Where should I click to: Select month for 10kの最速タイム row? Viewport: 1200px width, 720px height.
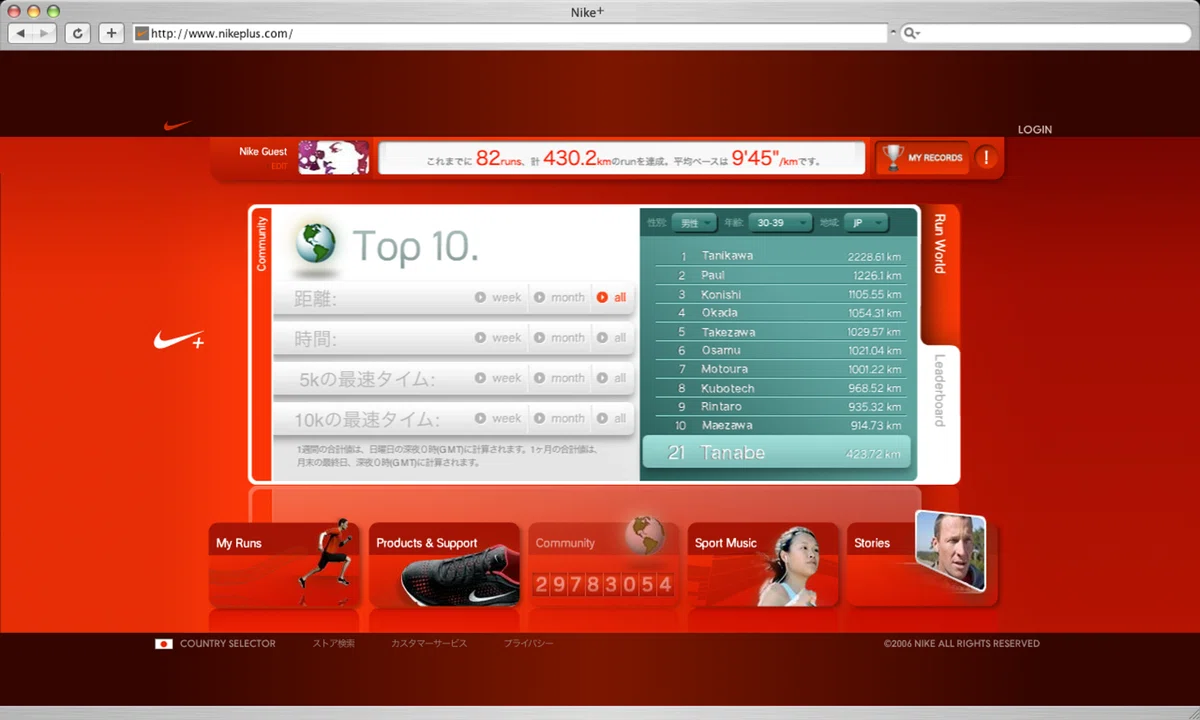[x=559, y=418]
